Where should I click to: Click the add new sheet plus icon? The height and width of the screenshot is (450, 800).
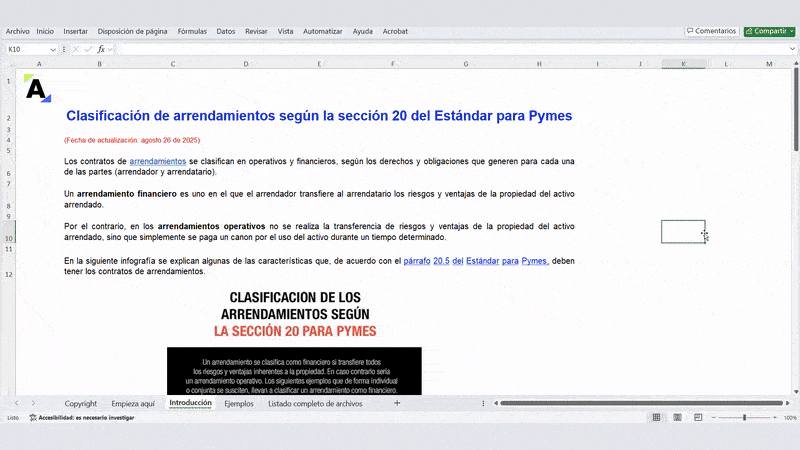pos(397,403)
